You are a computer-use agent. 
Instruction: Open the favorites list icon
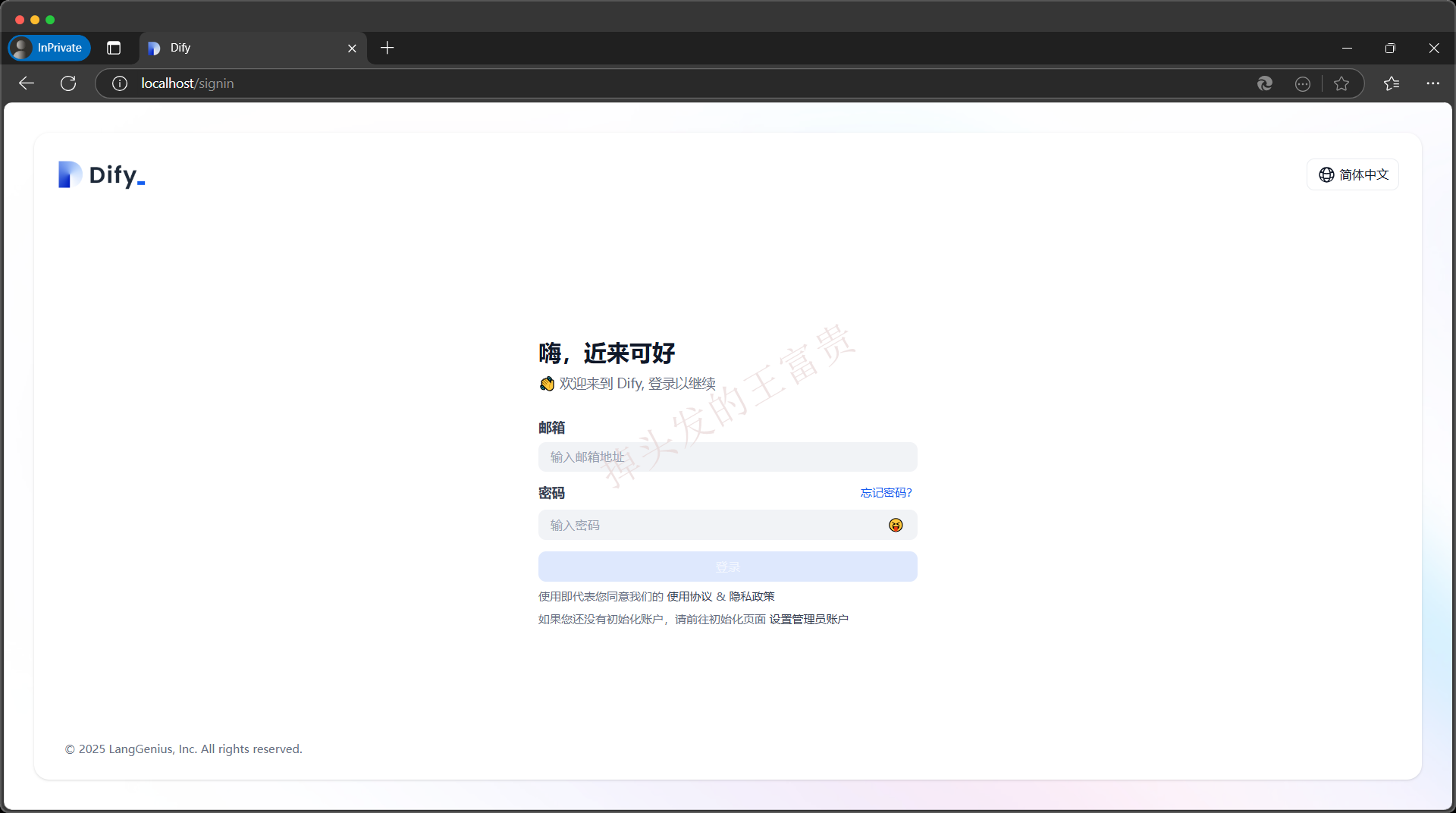click(x=1392, y=83)
